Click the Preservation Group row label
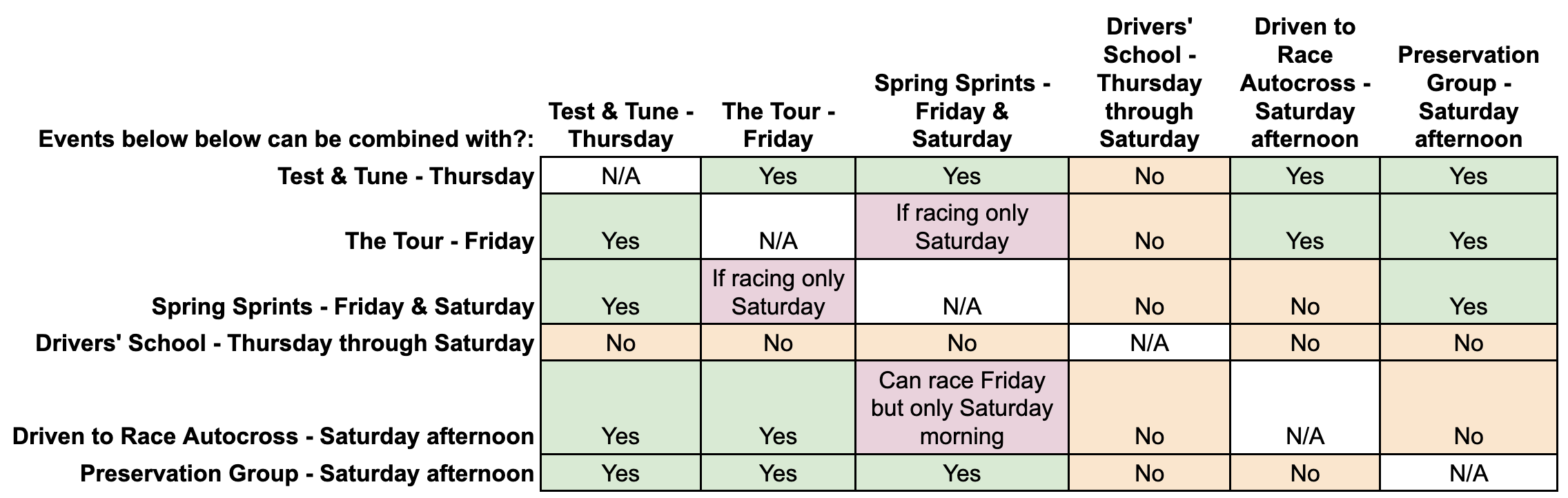 click(x=306, y=474)
